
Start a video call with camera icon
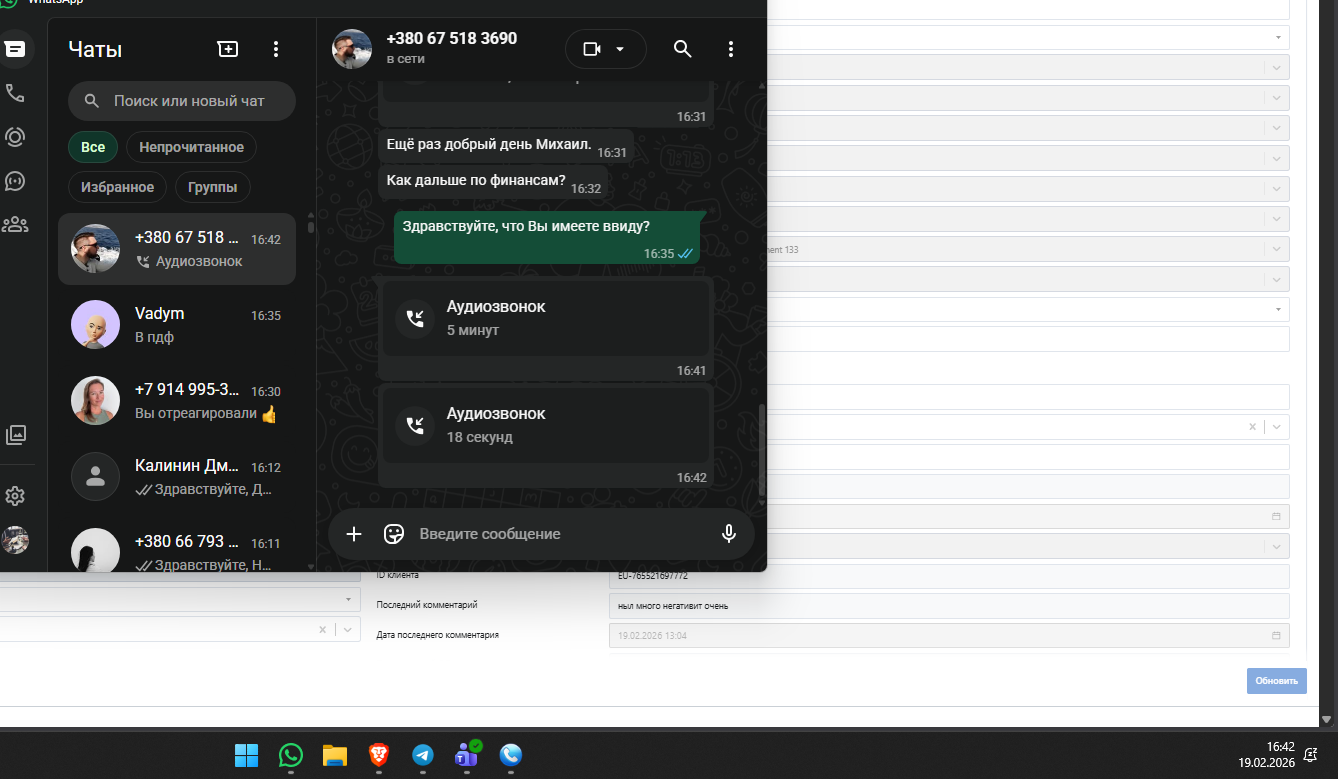click(592, 49)
